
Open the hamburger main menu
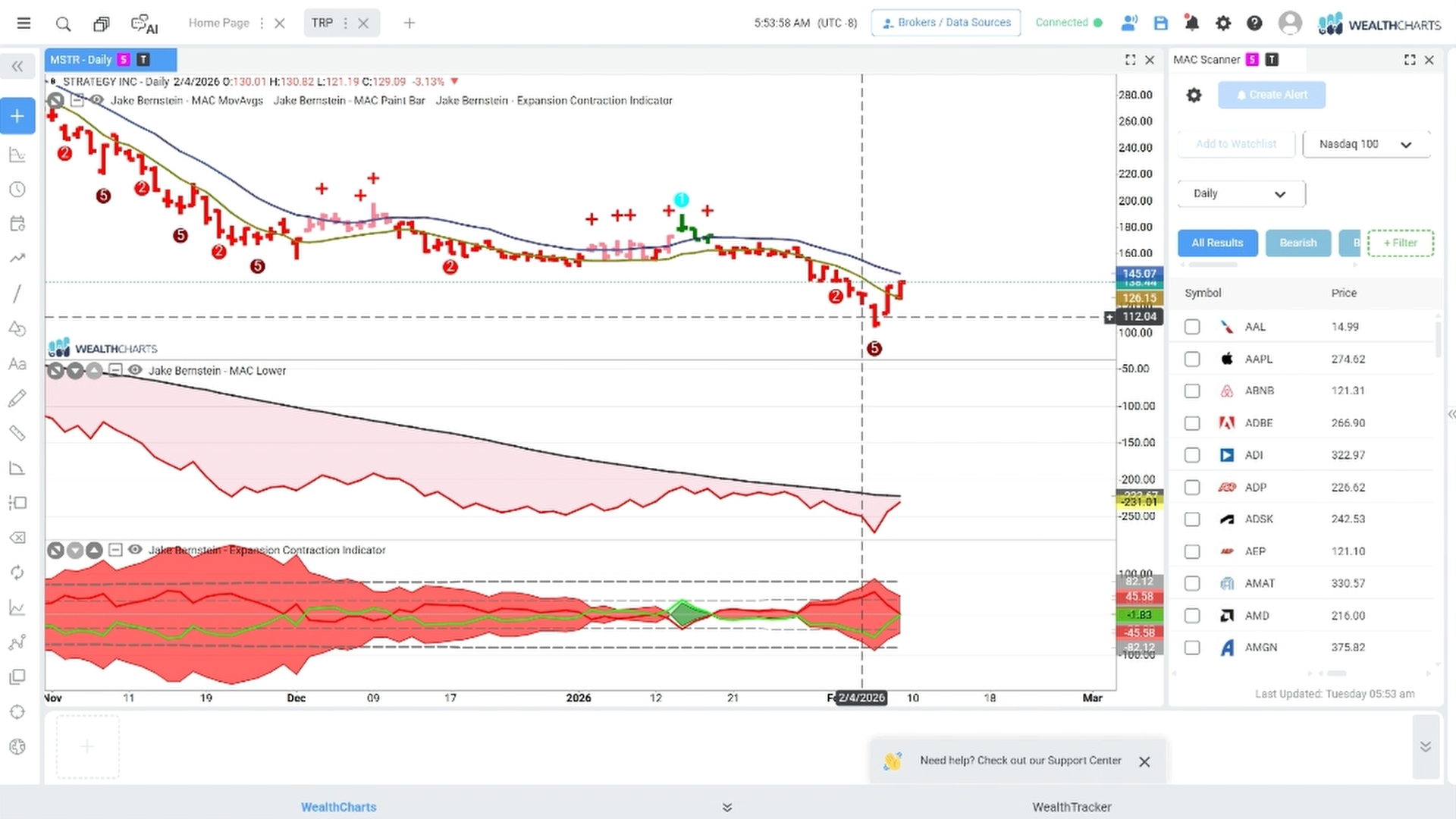(24, 24)
